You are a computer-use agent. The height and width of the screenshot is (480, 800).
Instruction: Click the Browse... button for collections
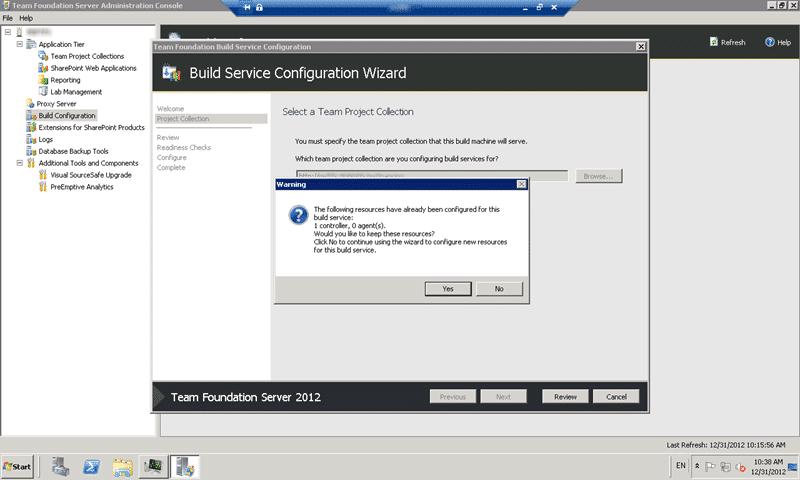[598, 176]
